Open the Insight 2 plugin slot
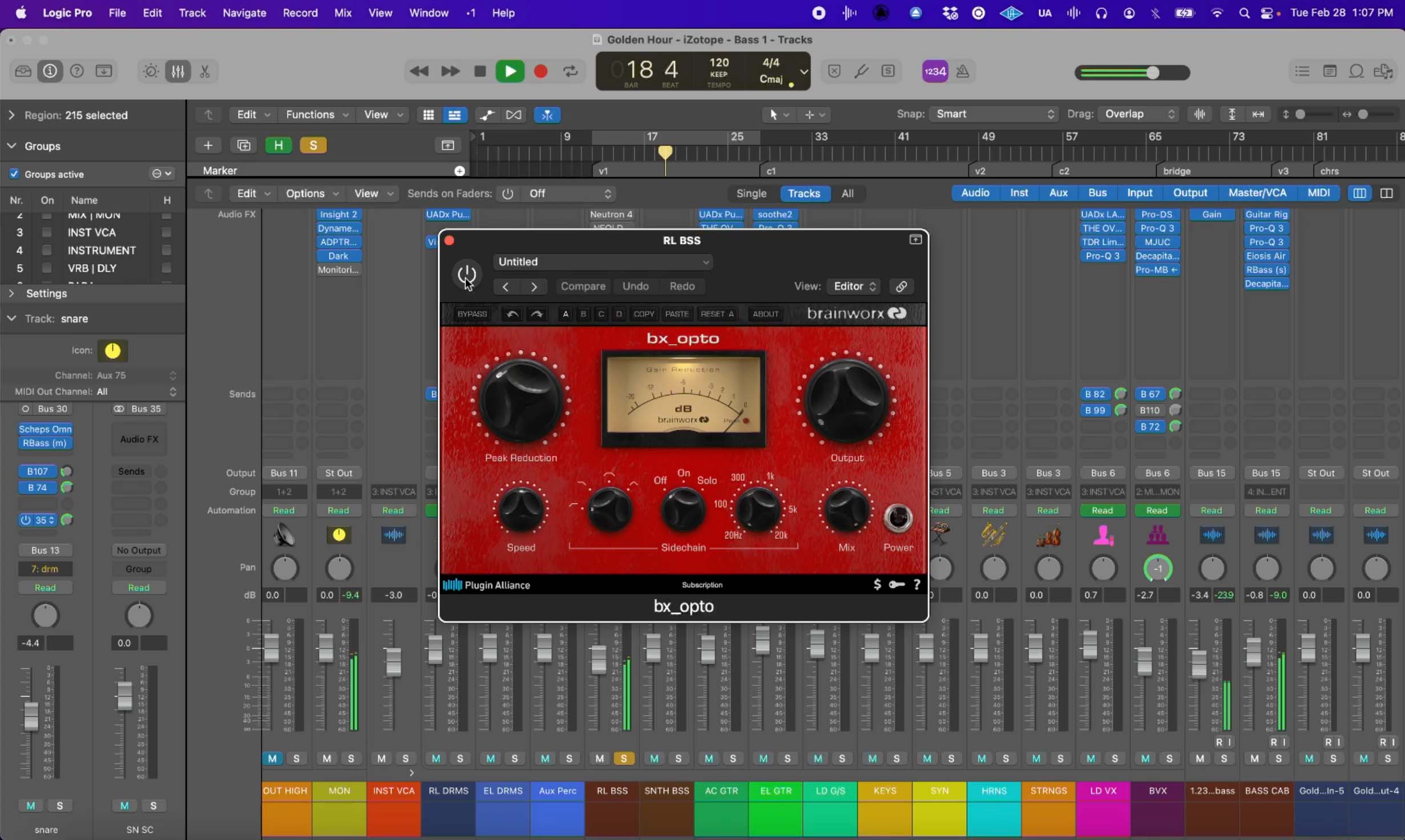1405x840 pixels. pyautogui.click(x=338, y=215)
